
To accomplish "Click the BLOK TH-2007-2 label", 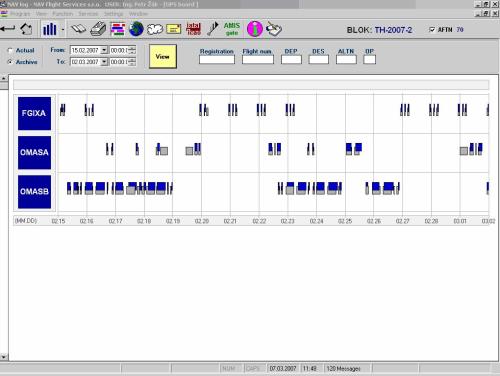I will (x=379, y=30).
